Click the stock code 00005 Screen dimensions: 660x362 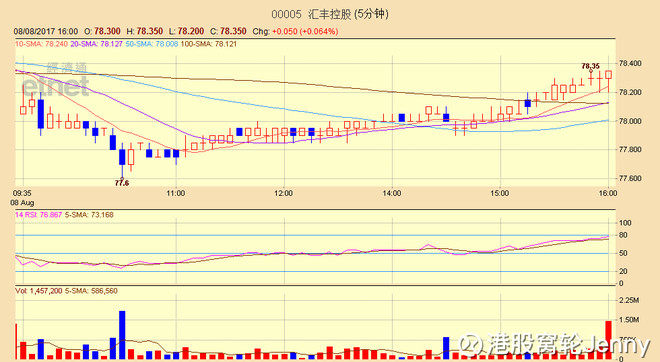click(286, 15)
